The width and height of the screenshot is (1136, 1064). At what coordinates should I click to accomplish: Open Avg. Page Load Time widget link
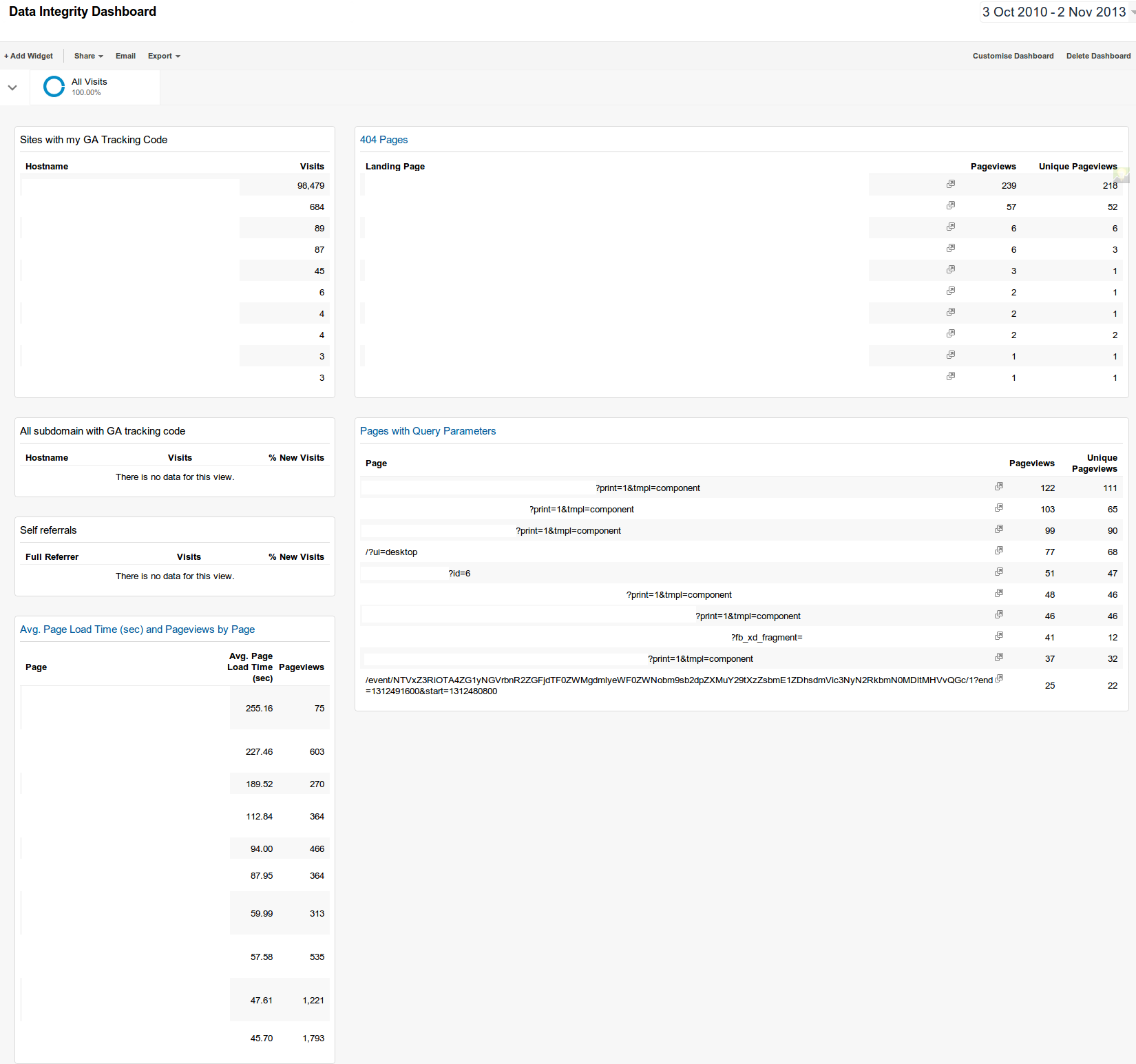click(x=137, y=629)
